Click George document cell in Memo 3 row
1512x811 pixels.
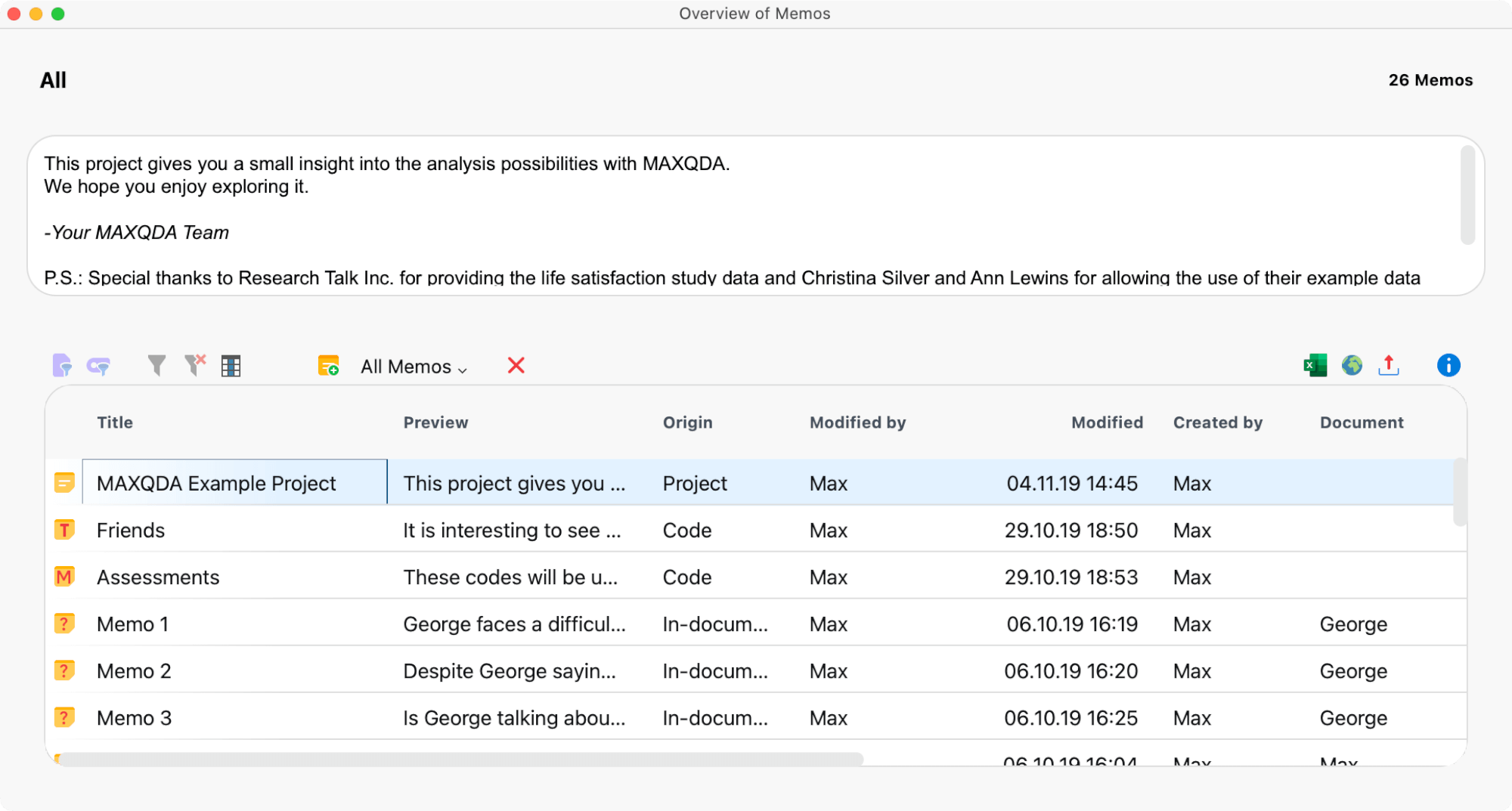[x=1353, y=718]
